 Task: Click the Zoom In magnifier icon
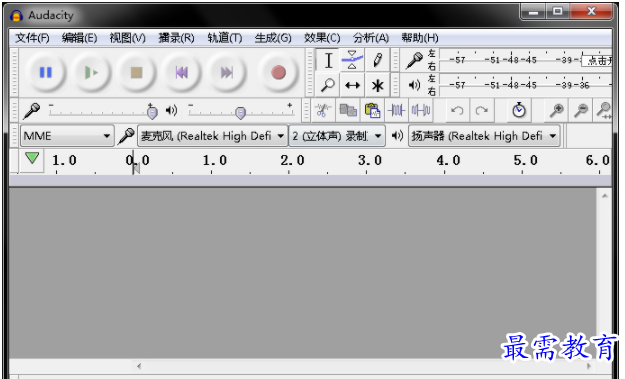coord(556,110)
